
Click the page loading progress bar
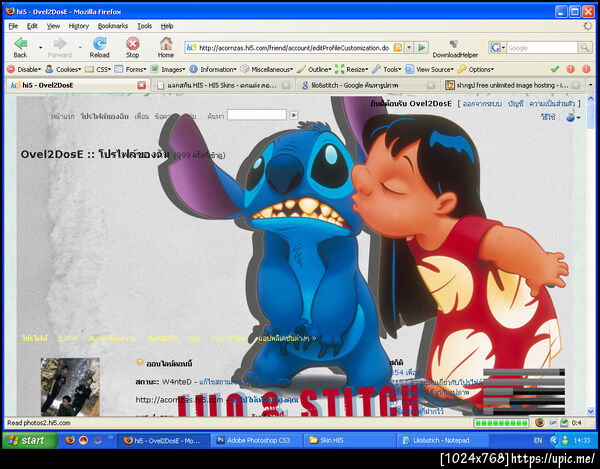(x=501, y=423)
